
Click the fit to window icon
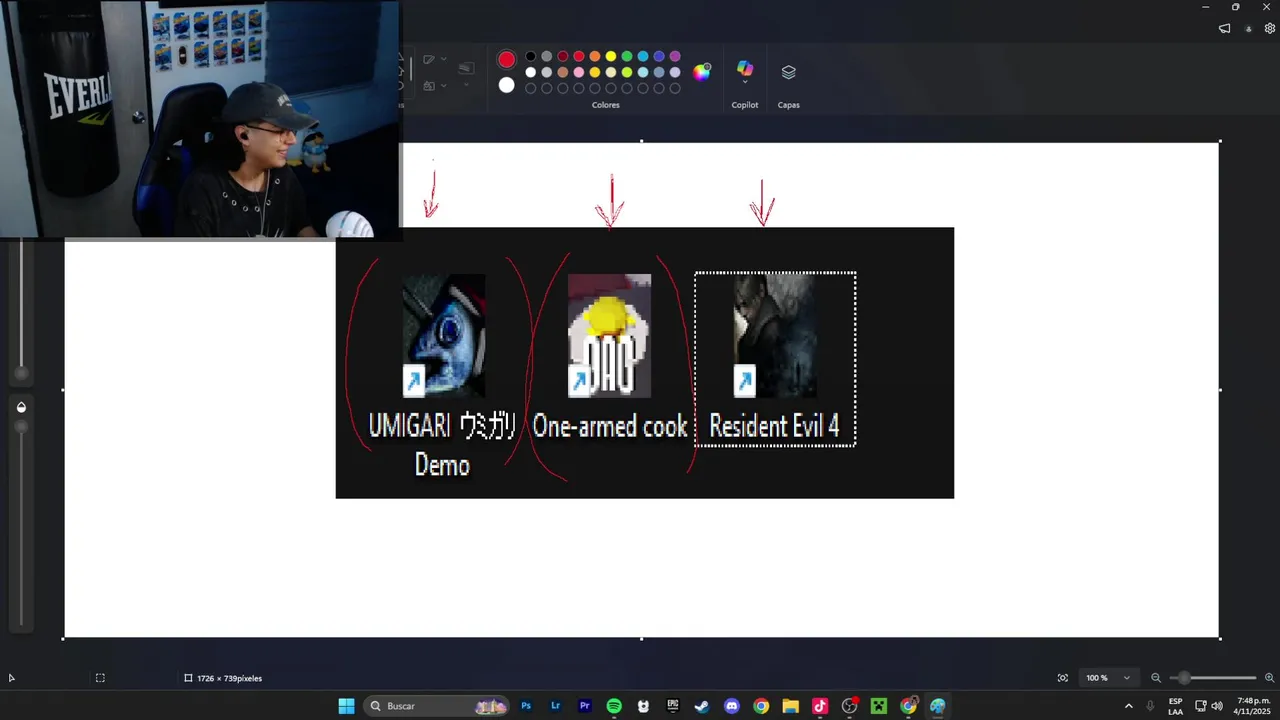pos(1063,678)
